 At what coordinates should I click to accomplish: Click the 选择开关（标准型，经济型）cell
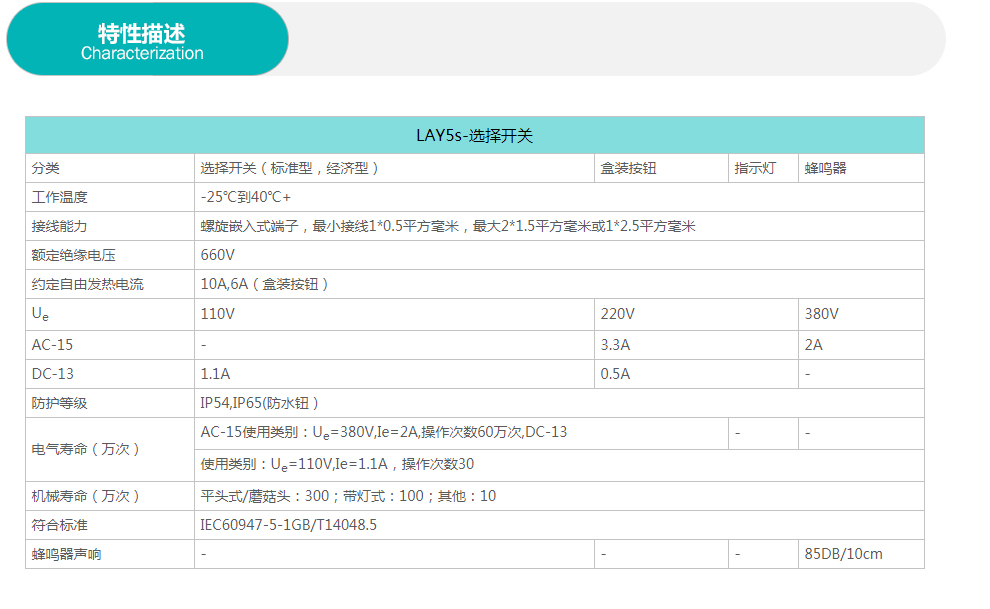pos(290,168)
